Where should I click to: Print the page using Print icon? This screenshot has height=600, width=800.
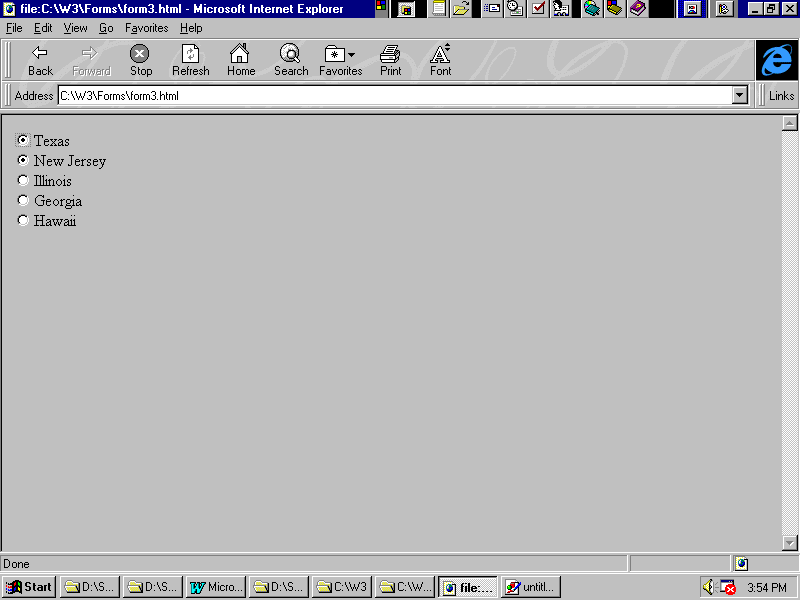point(390,59)
